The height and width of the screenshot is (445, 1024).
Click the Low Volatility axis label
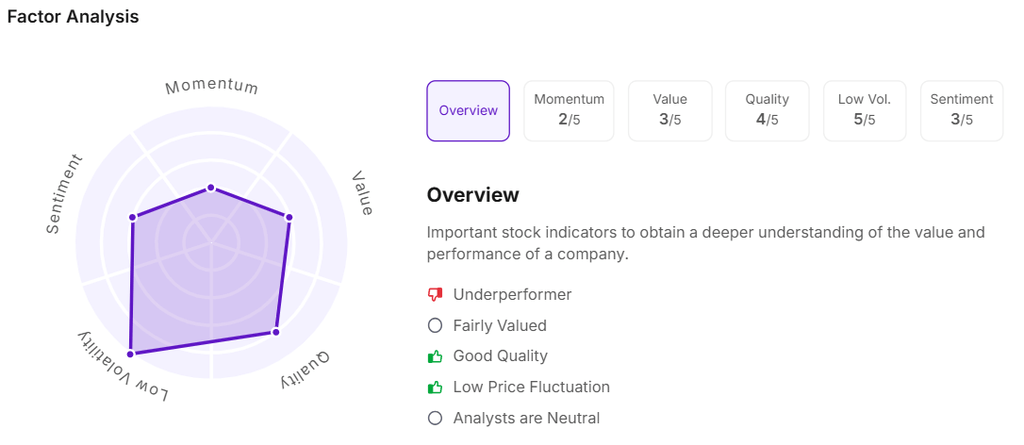pos(124,370)
